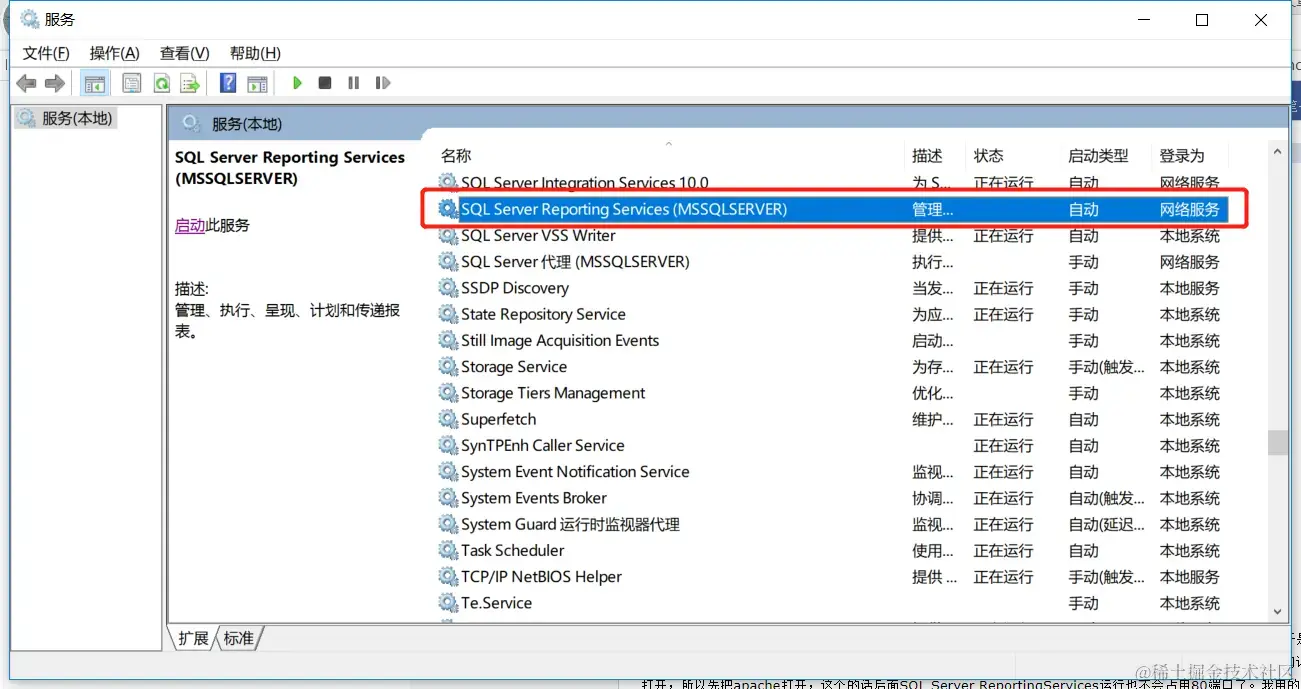1301x689 pixels.
Task: Click the Pause Service toolbar button
Action: [353, 83]
